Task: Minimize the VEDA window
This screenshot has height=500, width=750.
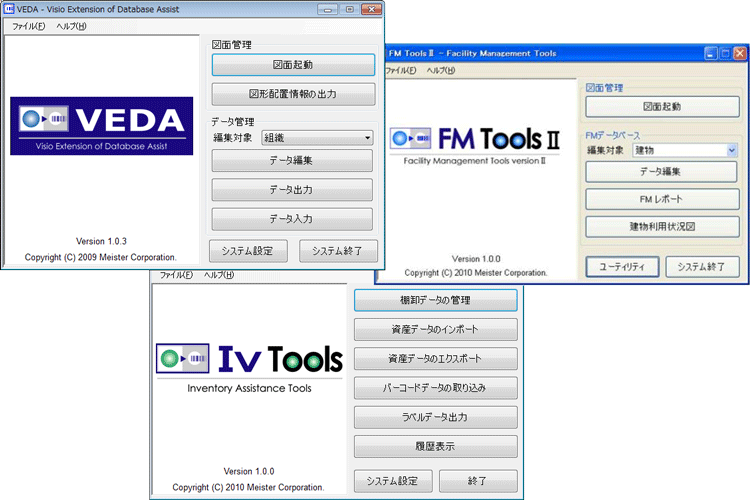Action: pyautogui.click(x=328, y=9)
